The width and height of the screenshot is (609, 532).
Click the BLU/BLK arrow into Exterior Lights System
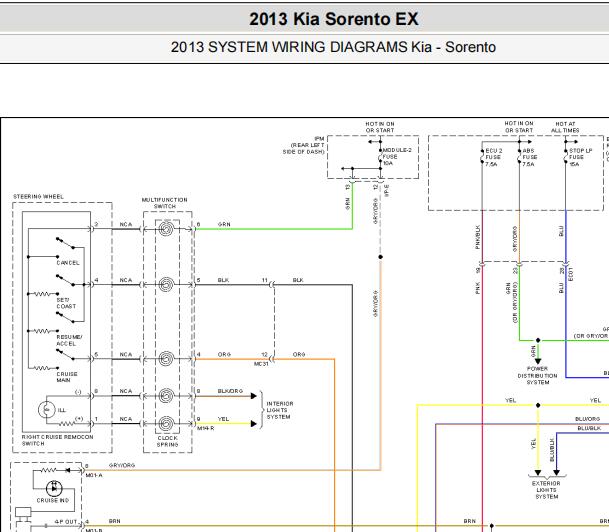(x=557, y=473)
